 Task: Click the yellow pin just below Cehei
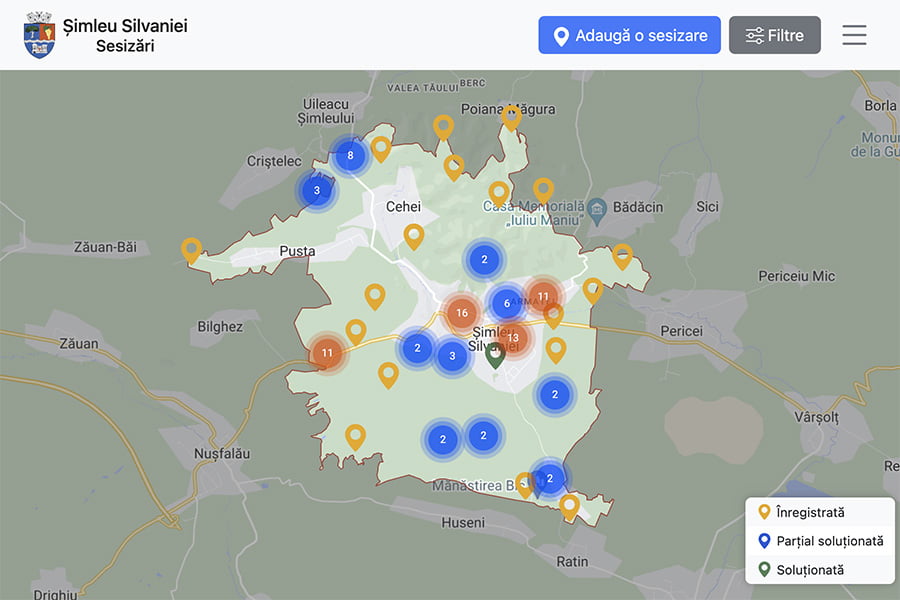pos(414,237)
